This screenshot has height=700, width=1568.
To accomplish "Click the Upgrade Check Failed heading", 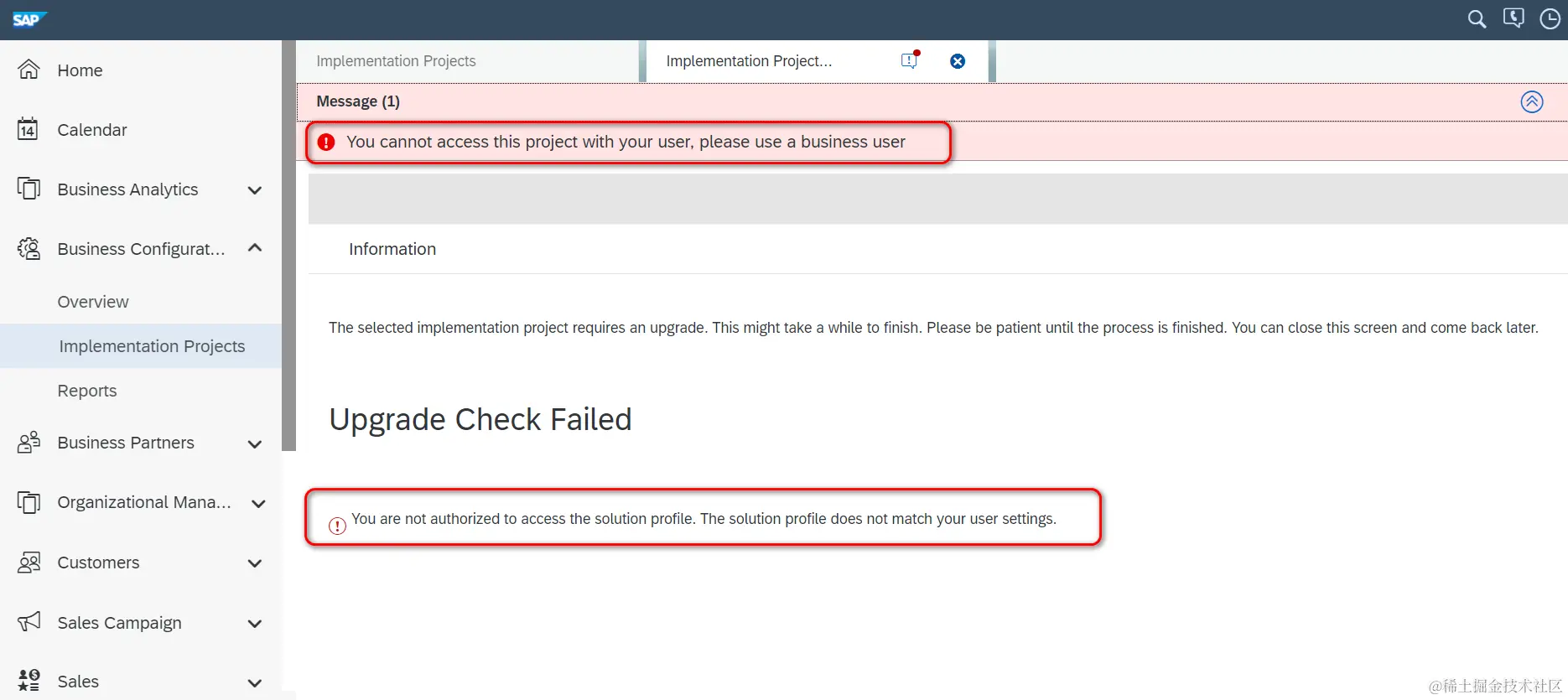I will (x=480, y=419).
